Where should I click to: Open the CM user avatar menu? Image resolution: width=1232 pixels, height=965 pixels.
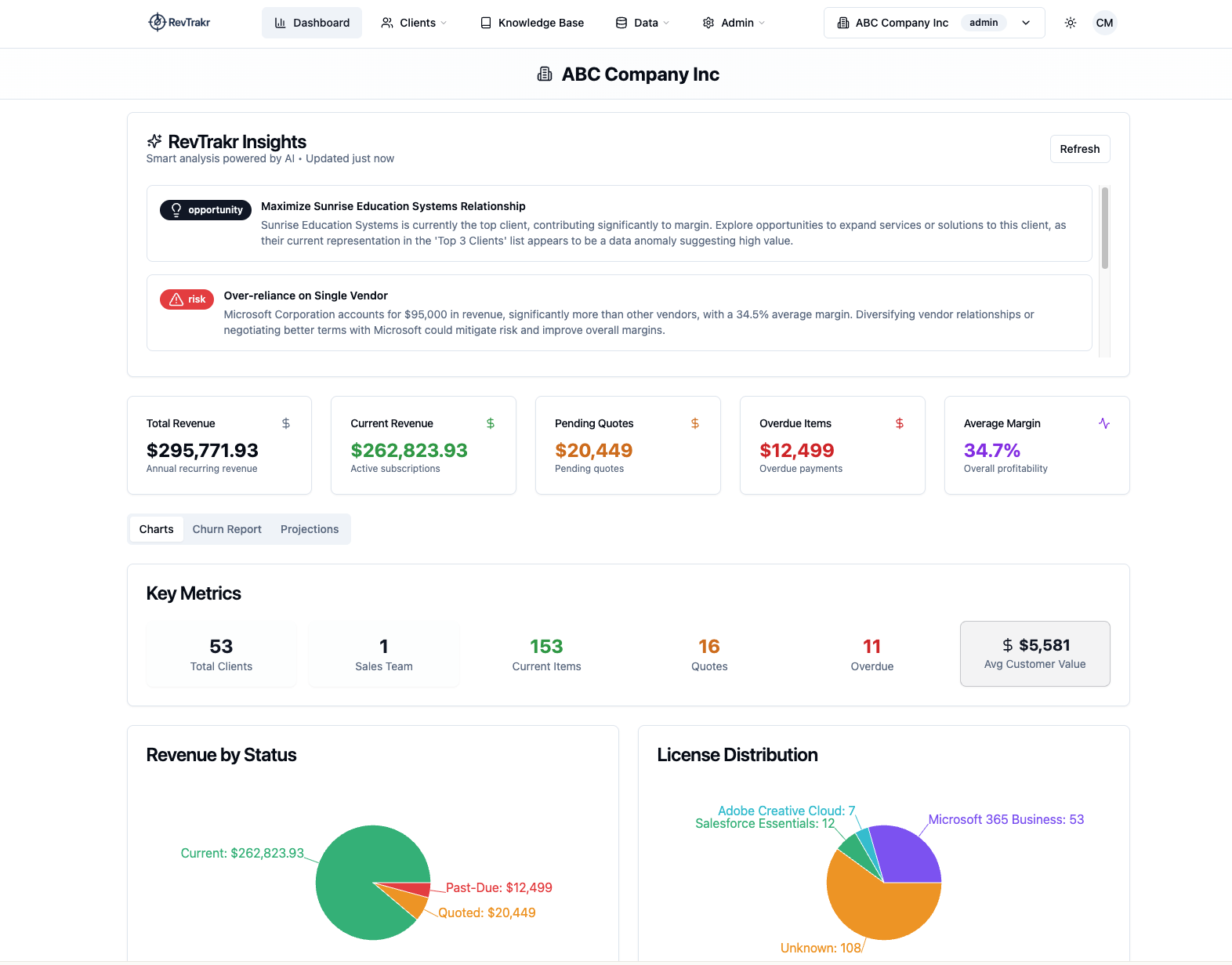click(1104, 23)
